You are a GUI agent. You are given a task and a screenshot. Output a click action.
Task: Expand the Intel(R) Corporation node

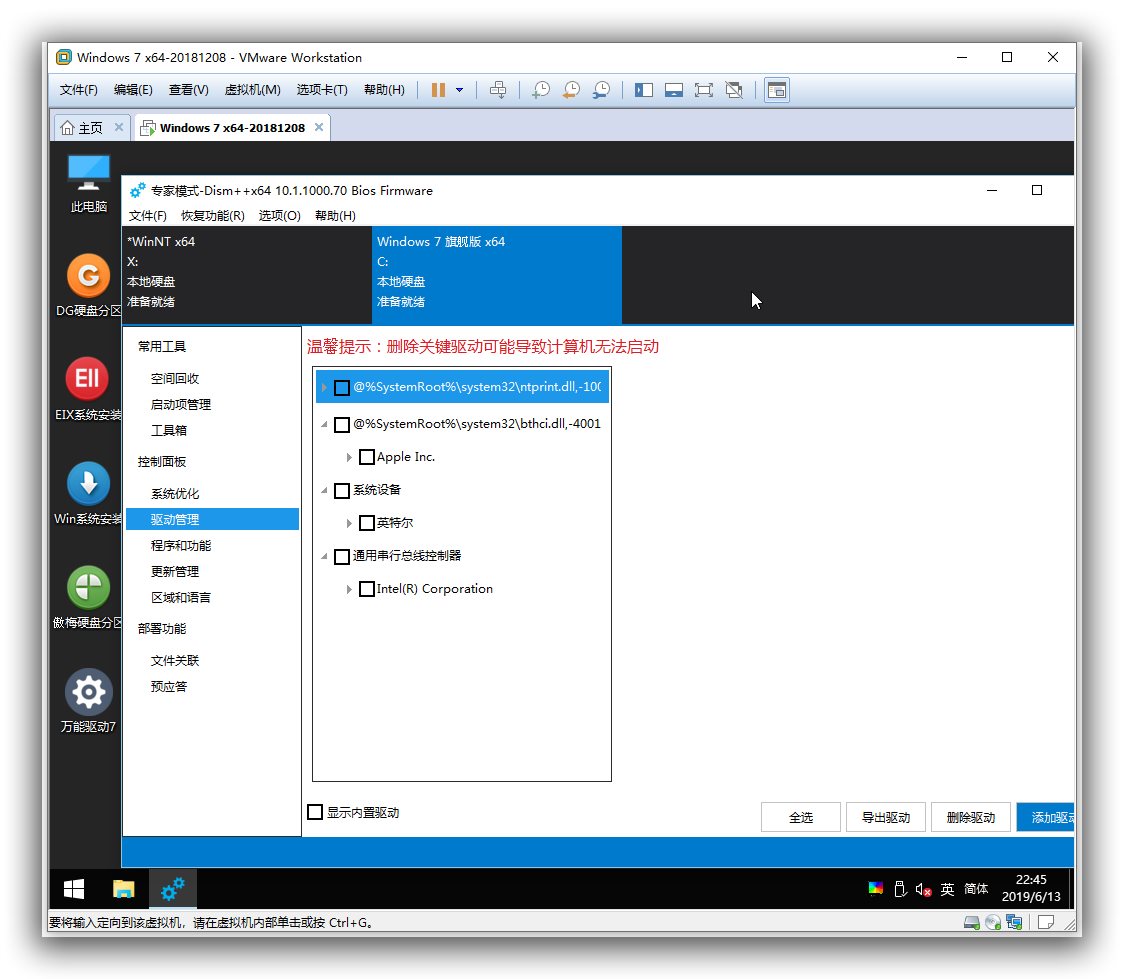(x=349, y=590)
